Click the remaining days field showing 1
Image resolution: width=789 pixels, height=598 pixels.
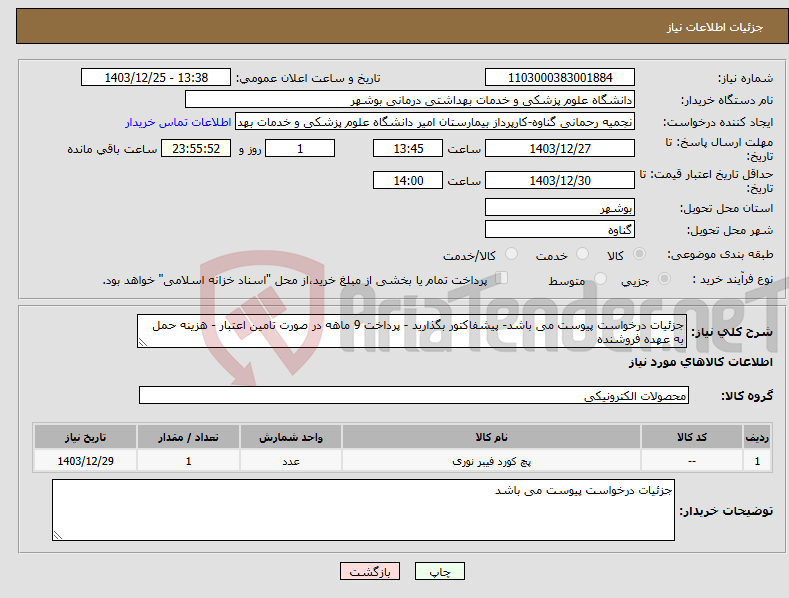[x=300, y=148]
